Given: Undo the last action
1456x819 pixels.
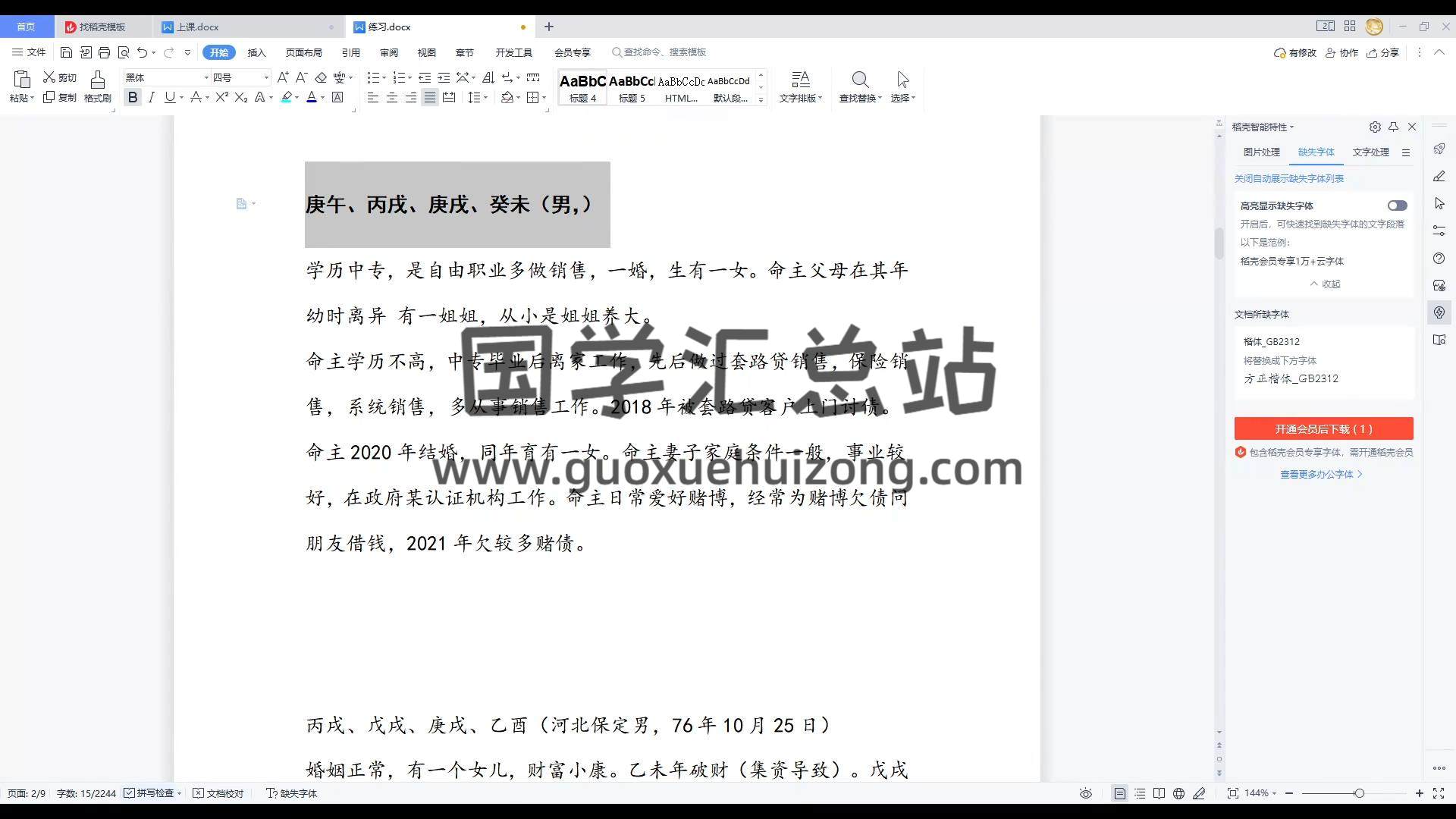Looking at the screenshot, I should 142,52.
